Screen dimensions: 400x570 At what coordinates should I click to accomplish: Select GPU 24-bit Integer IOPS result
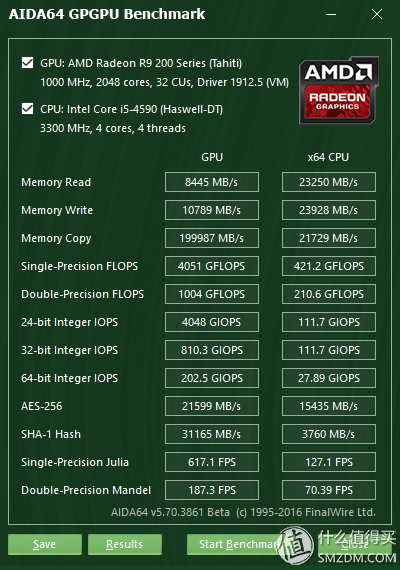[x=212, y=322]
